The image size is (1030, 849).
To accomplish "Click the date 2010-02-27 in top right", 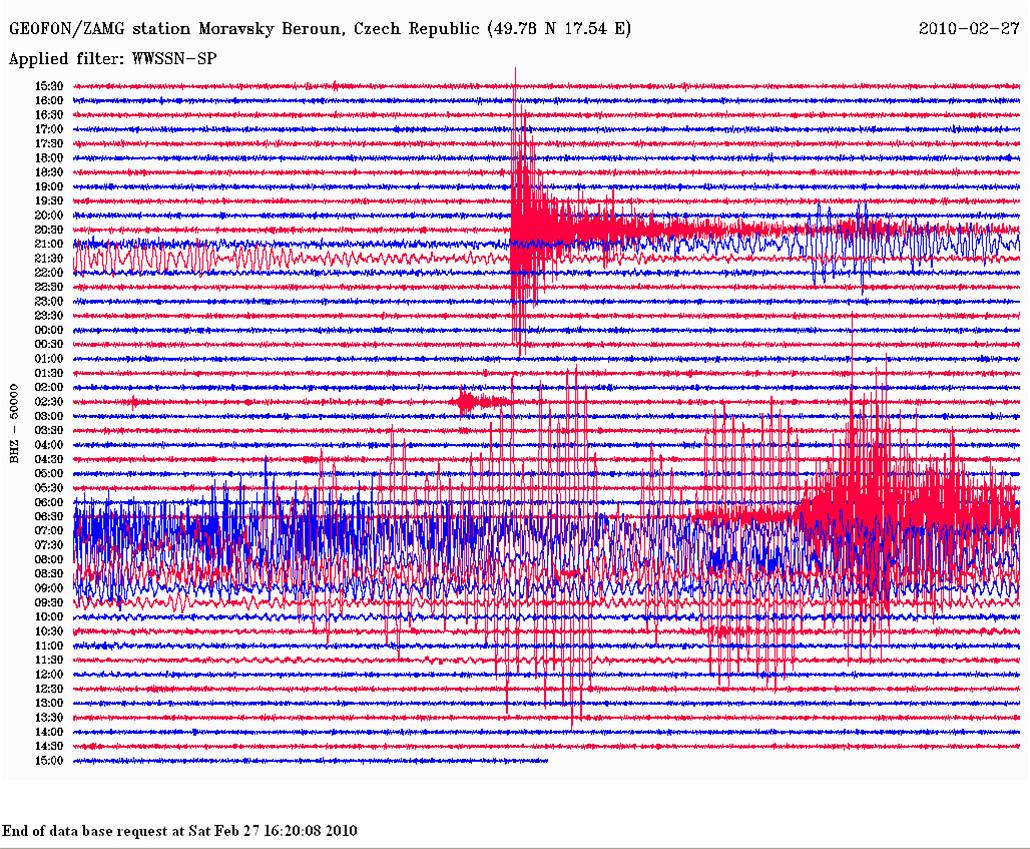I will point(968,29).
